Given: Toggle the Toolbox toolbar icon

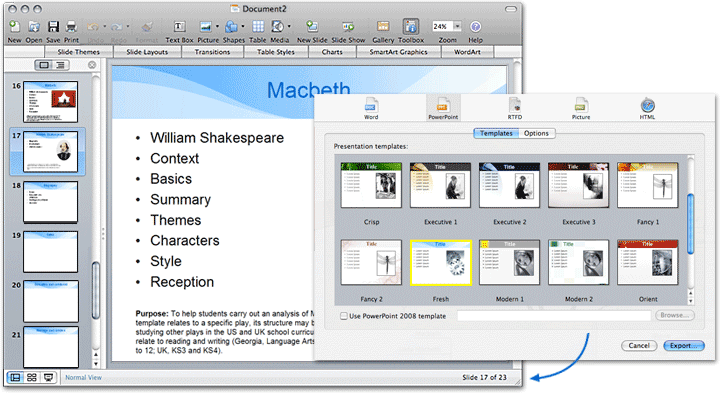Looking at the screenshot, I should 411,28.
